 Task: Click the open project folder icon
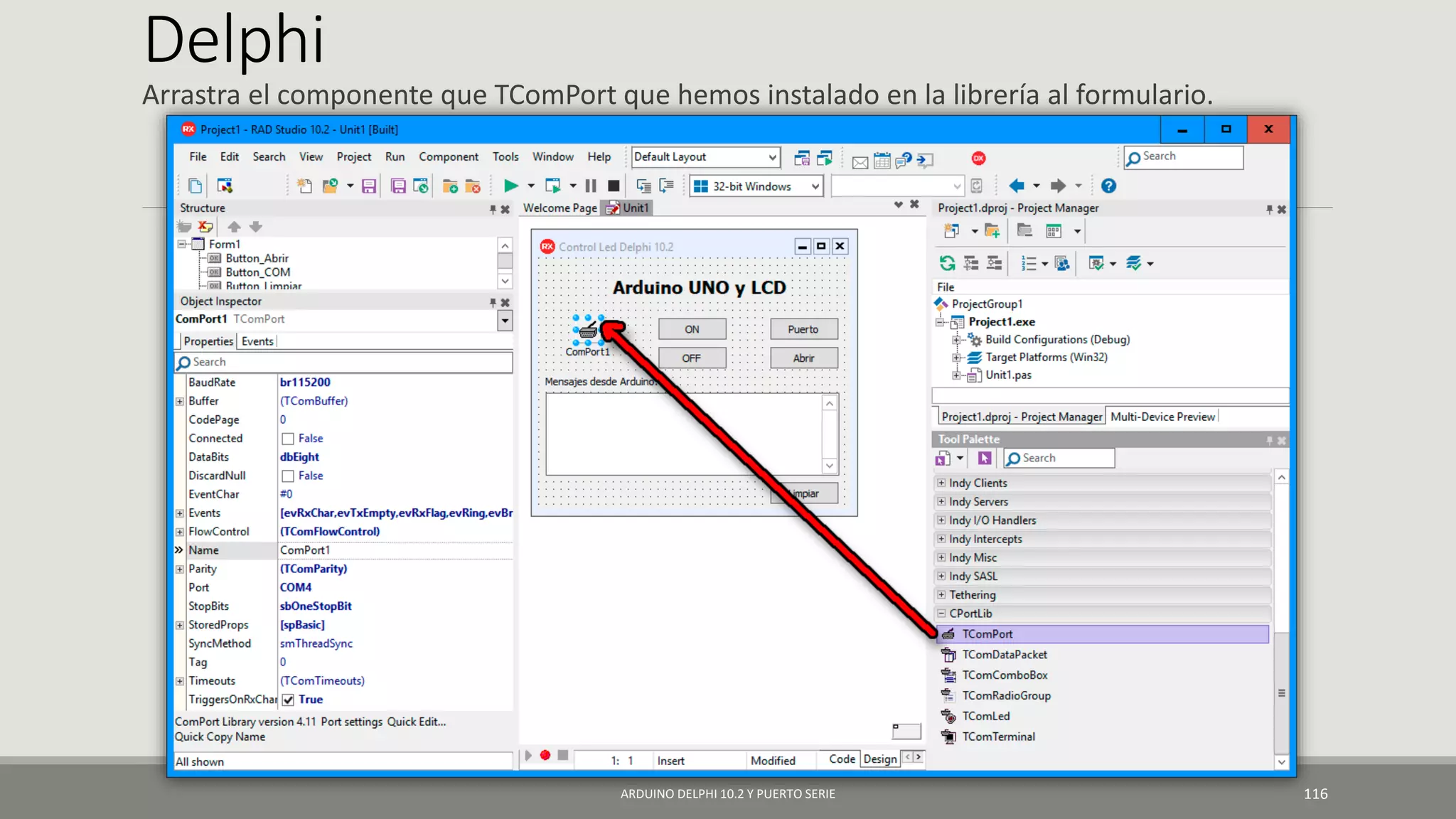[330, 186]
